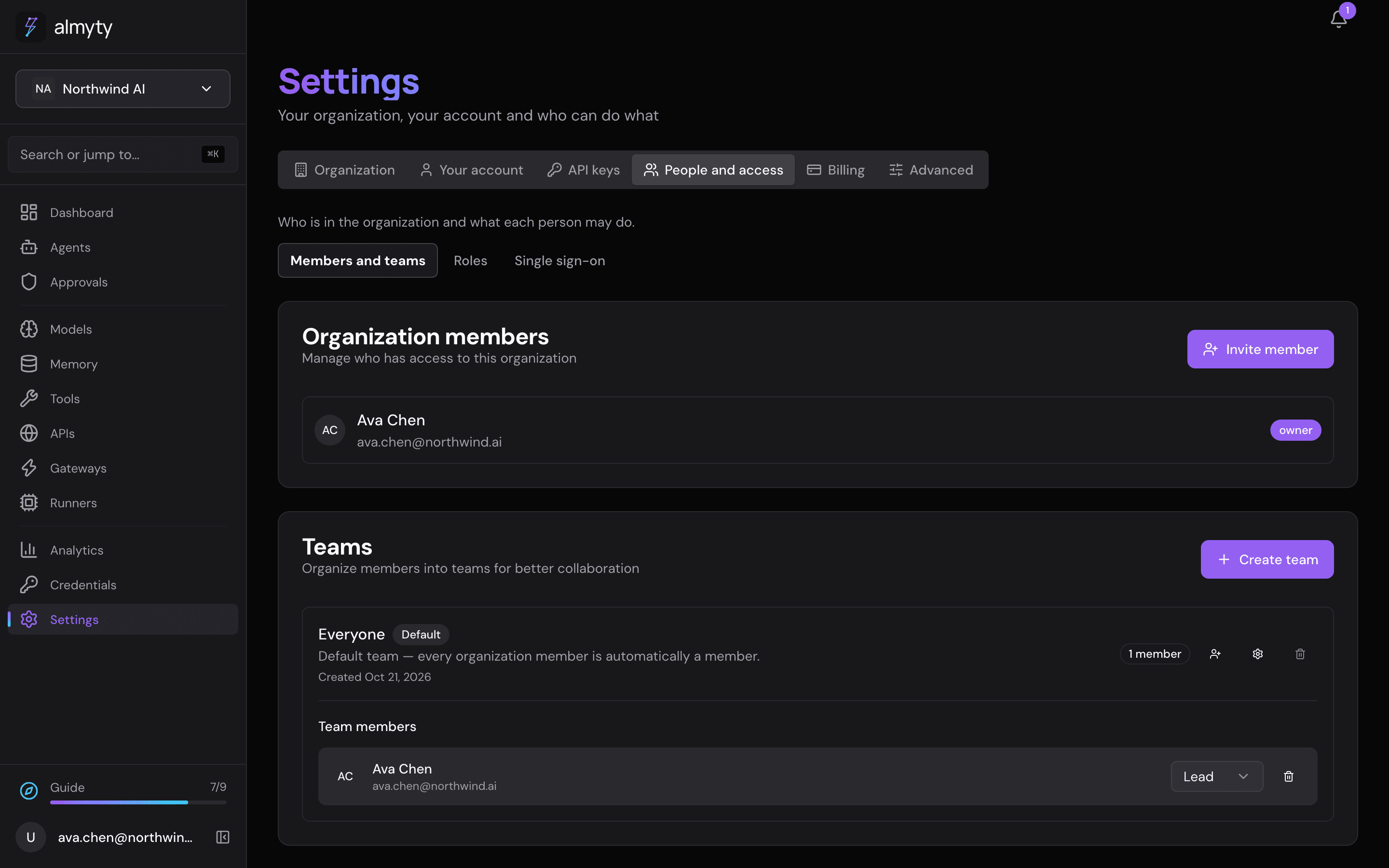Open Analytics in the sidebar

[123, 550]
